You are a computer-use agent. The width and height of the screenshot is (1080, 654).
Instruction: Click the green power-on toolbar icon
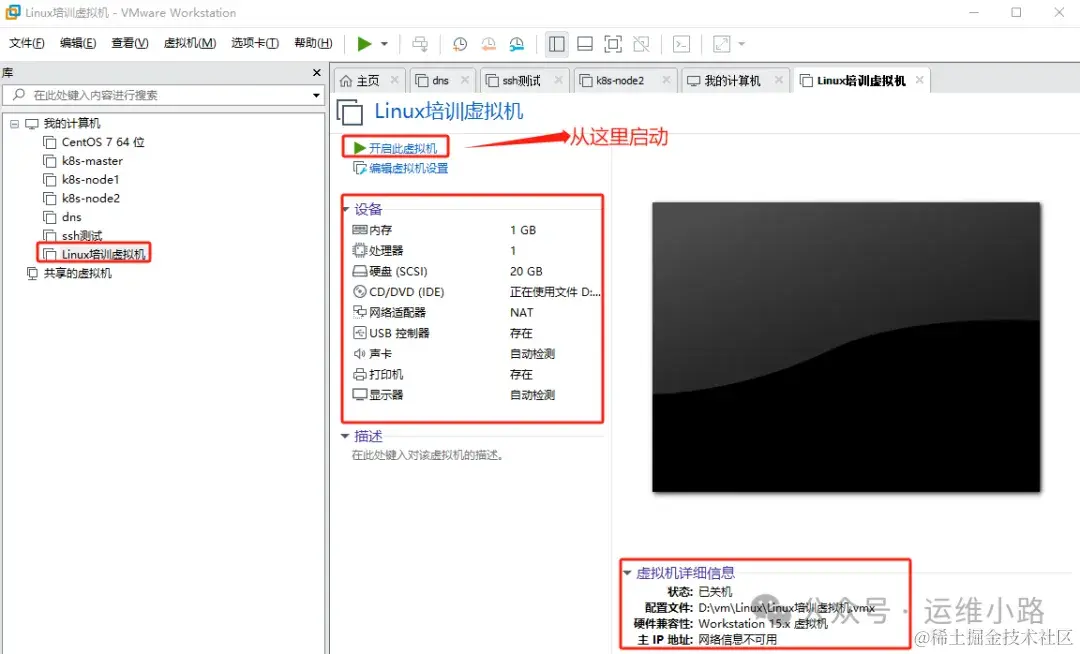pos(364,44)
